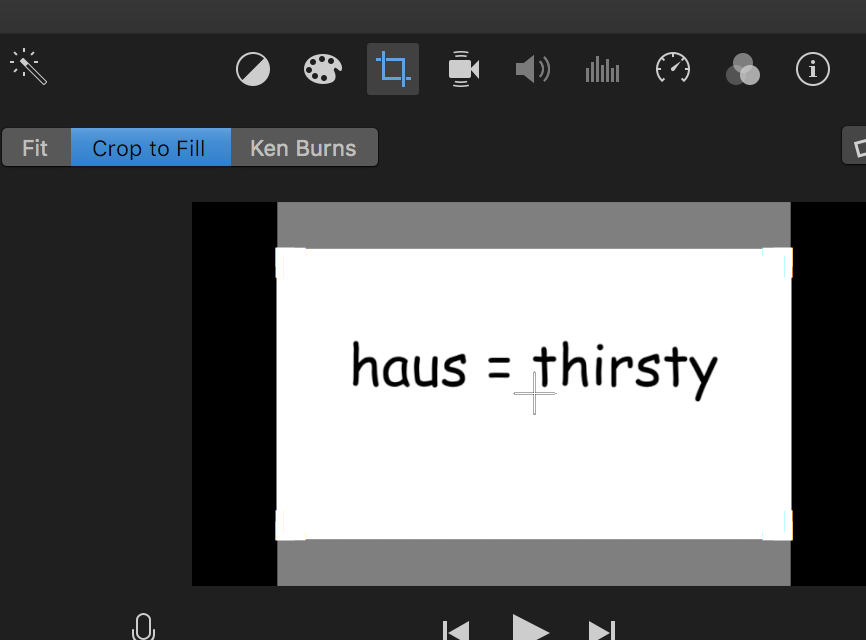Open the volume controls

[532, 69]
